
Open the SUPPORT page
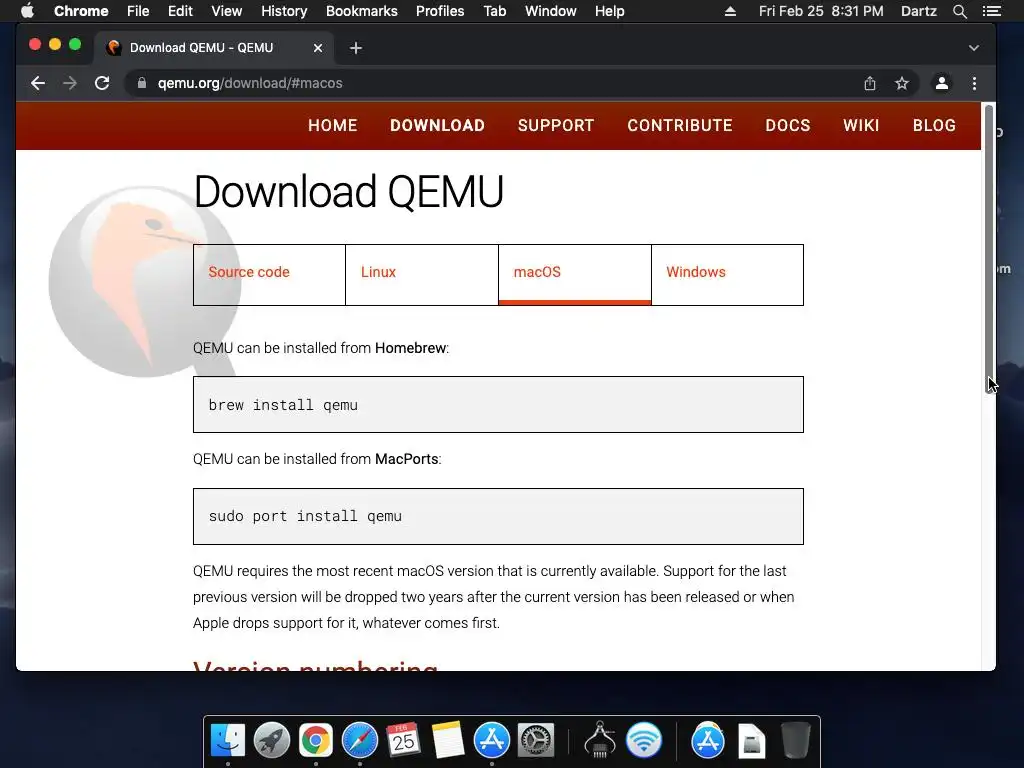[x=556, y=125]
